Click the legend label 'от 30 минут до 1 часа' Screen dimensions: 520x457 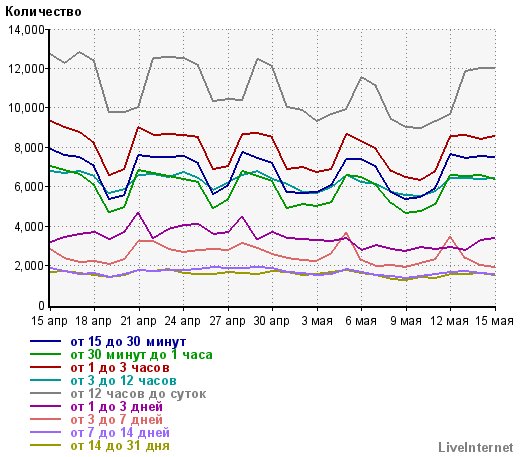[141, 355]
